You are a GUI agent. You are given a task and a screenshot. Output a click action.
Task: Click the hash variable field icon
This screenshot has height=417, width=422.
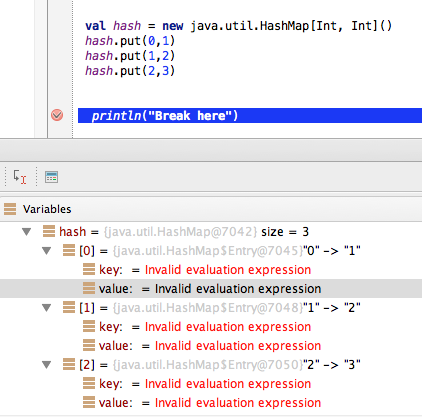click(49, 231)
